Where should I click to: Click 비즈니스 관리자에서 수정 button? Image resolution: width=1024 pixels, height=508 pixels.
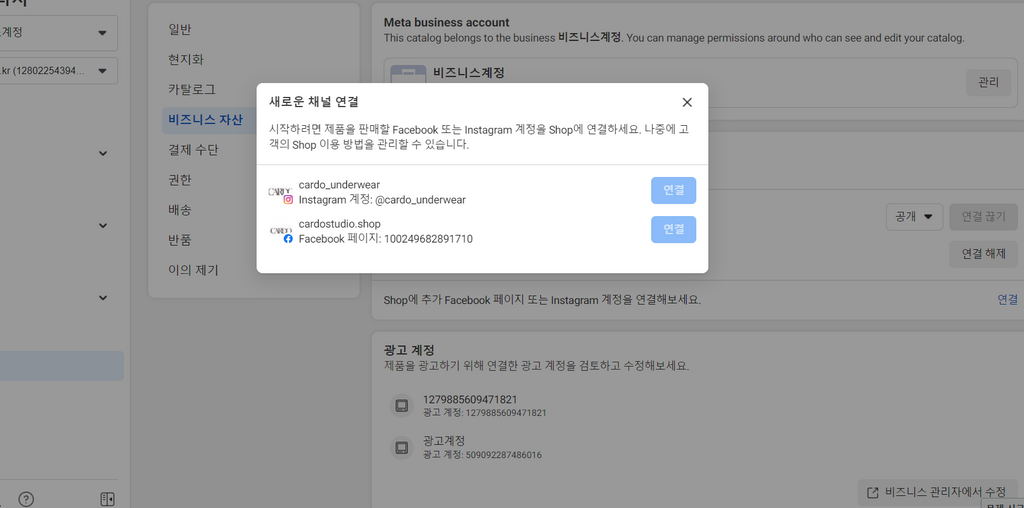point(937,492)
